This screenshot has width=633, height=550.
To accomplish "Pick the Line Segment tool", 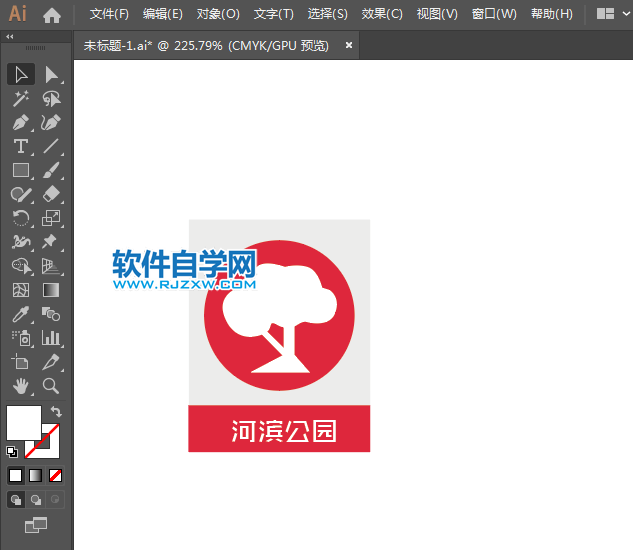I will click(51, 146).
